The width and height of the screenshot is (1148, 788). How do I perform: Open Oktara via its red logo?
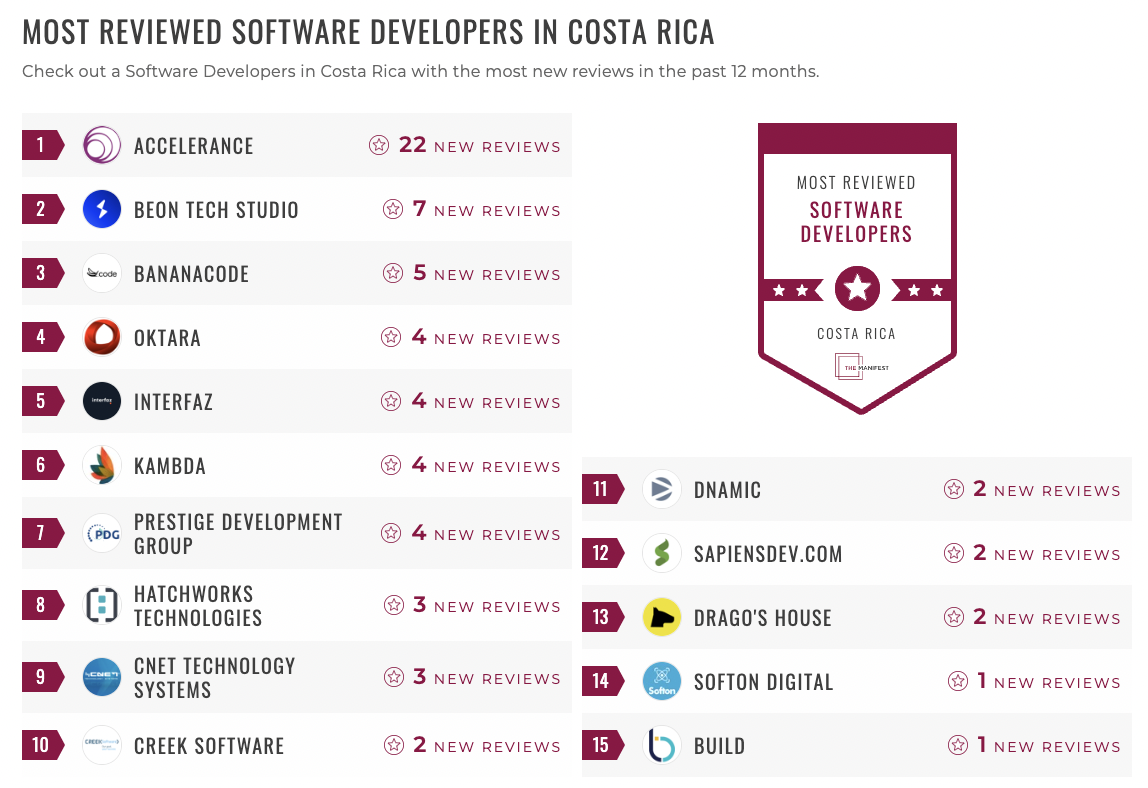coord(101,337)
